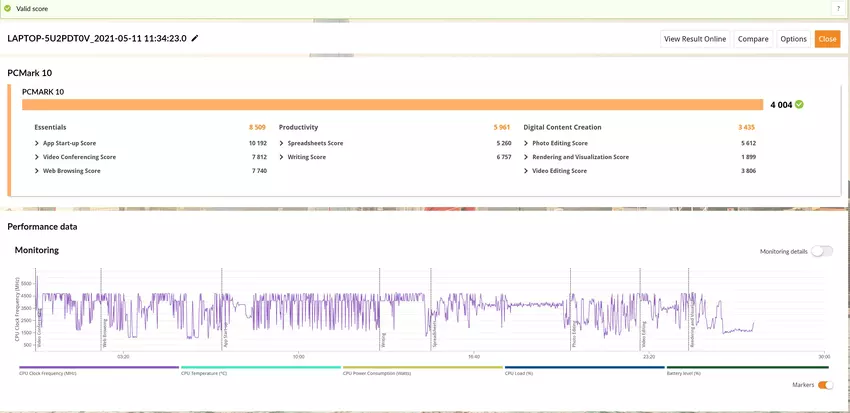The height and width of the screenshot is (413, 850).
Task: Select the CPU Temperature legend bar
Action: tap(261, 368)
